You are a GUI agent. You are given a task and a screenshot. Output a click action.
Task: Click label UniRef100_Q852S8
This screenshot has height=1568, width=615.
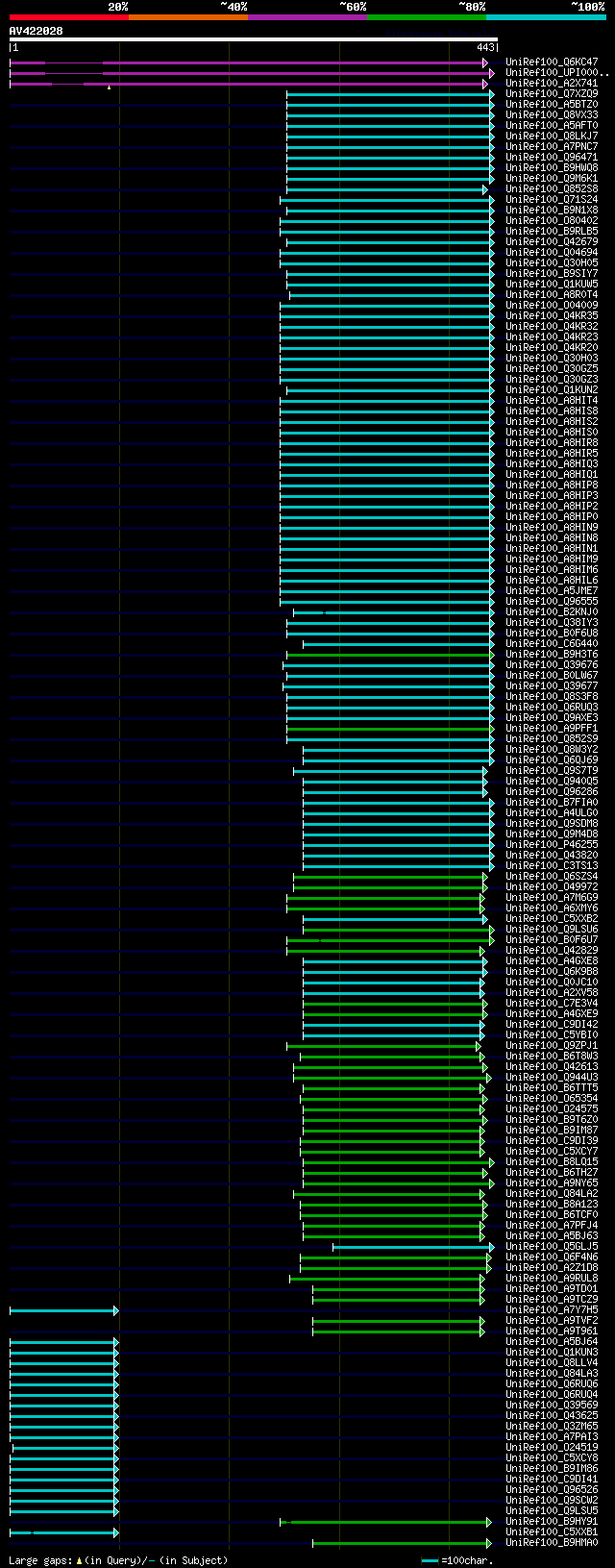point(552,189)
